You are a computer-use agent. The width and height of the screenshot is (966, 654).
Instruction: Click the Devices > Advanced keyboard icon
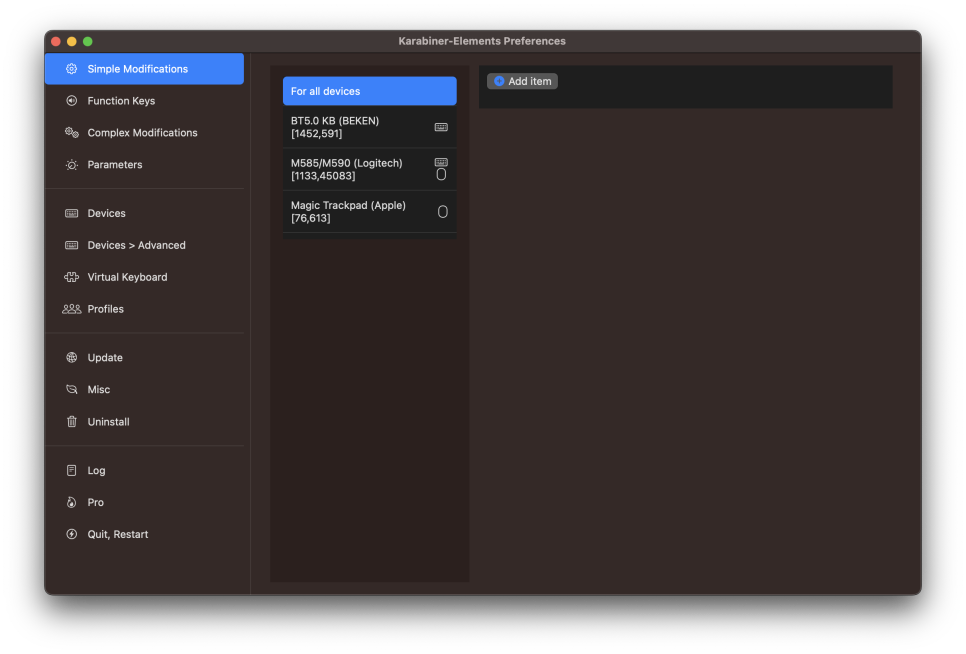pyautogui.click(x=71, y=245)
